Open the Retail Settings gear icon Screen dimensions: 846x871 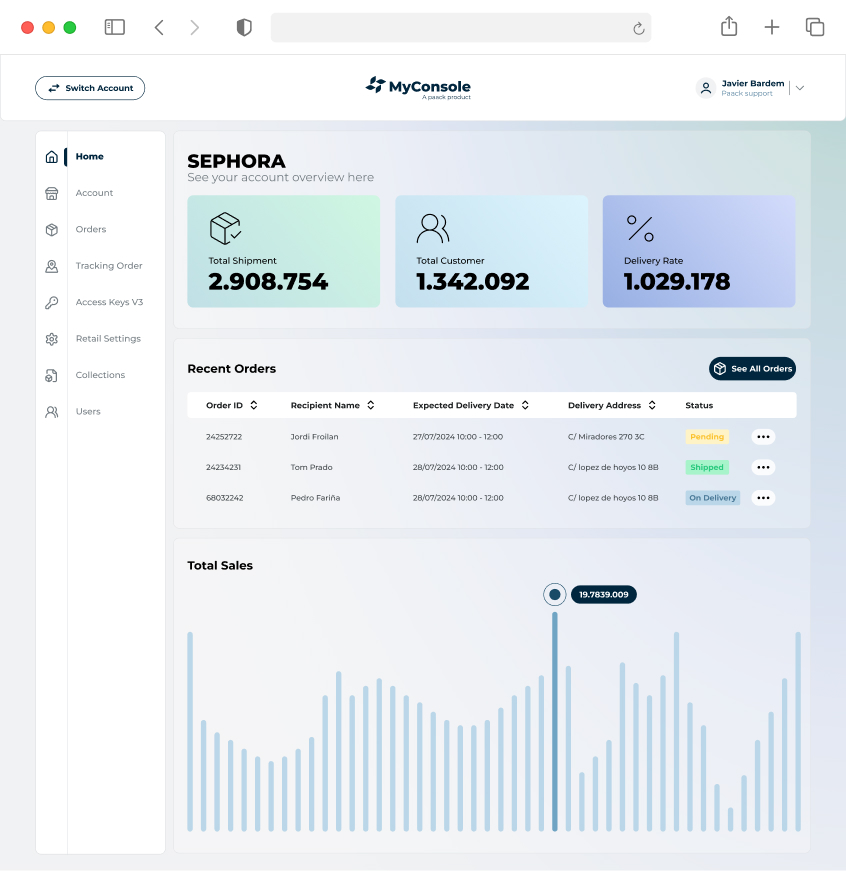point(52,339)
